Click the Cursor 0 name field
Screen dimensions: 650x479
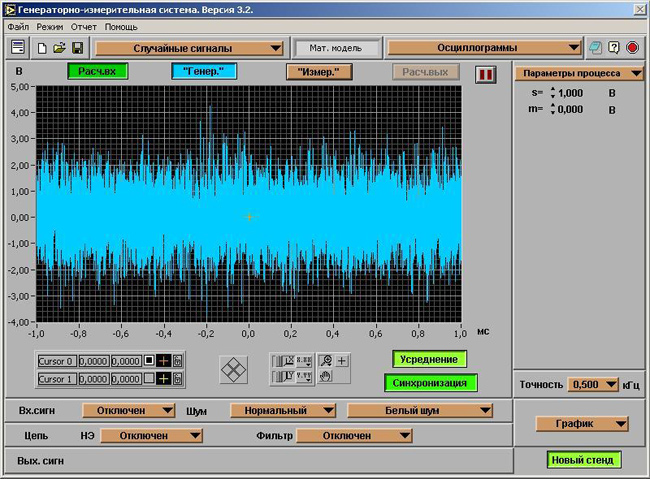point(57,361)
